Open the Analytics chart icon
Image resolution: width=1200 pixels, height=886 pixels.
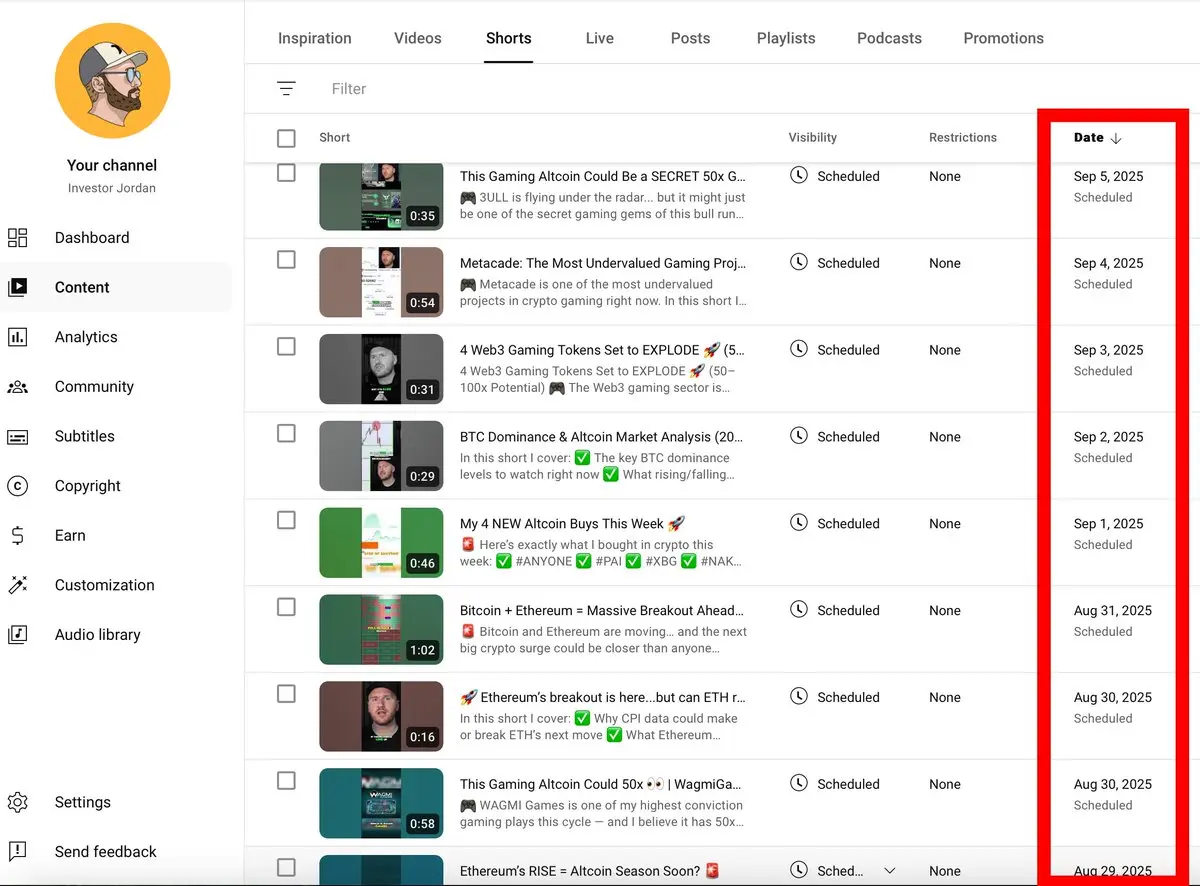click(x=17, y=337)
